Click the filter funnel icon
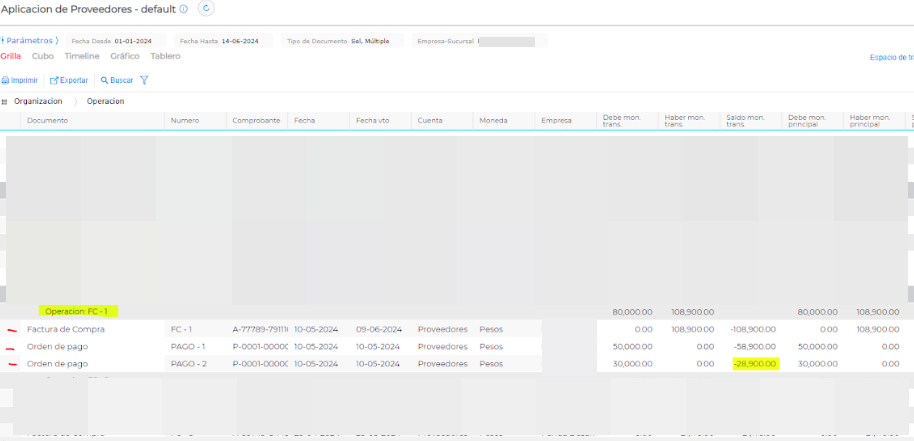This screenshot has width=914, height=441. (145, 80)
